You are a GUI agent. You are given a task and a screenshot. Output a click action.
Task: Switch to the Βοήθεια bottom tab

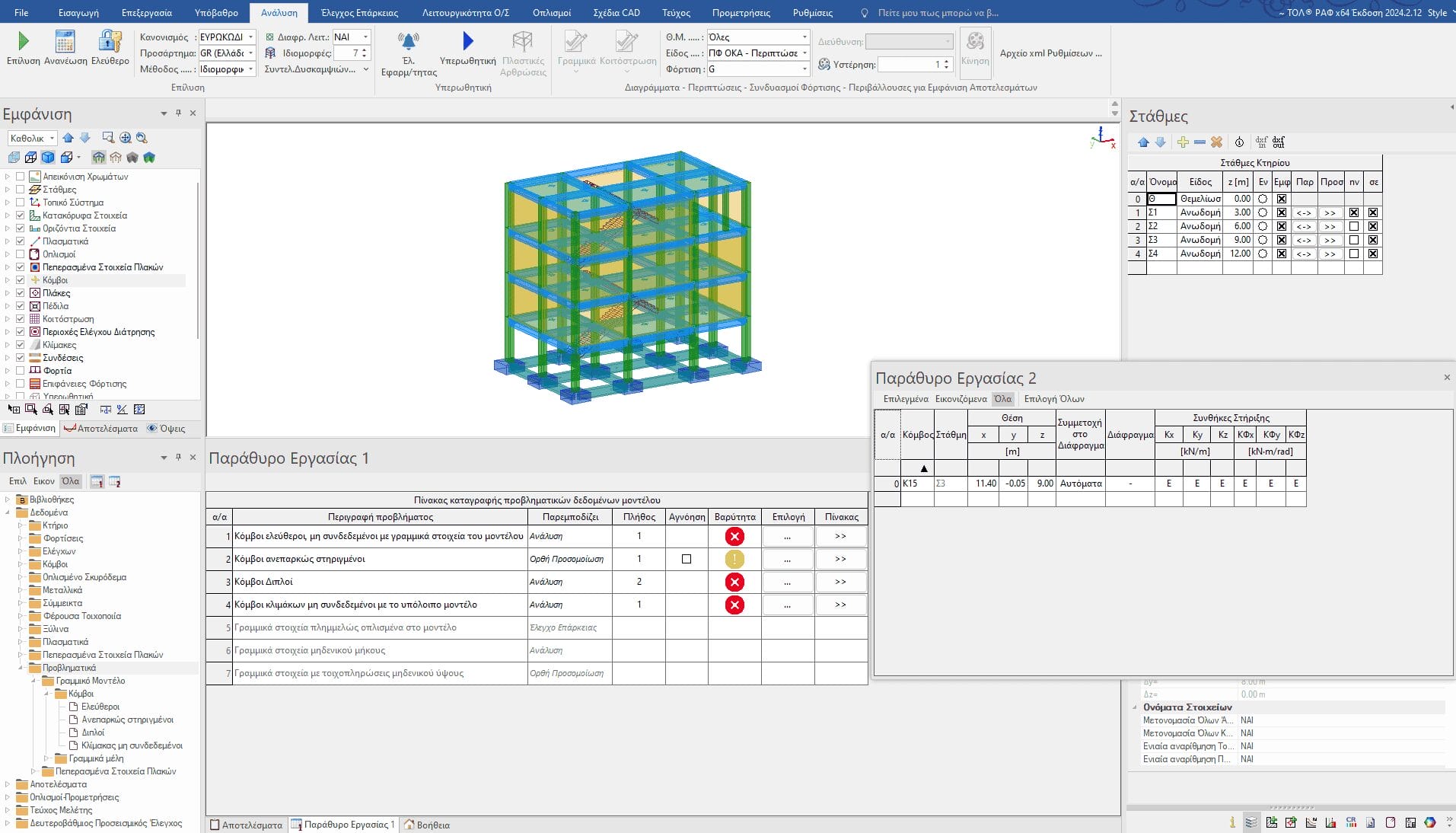pos(427,825)
